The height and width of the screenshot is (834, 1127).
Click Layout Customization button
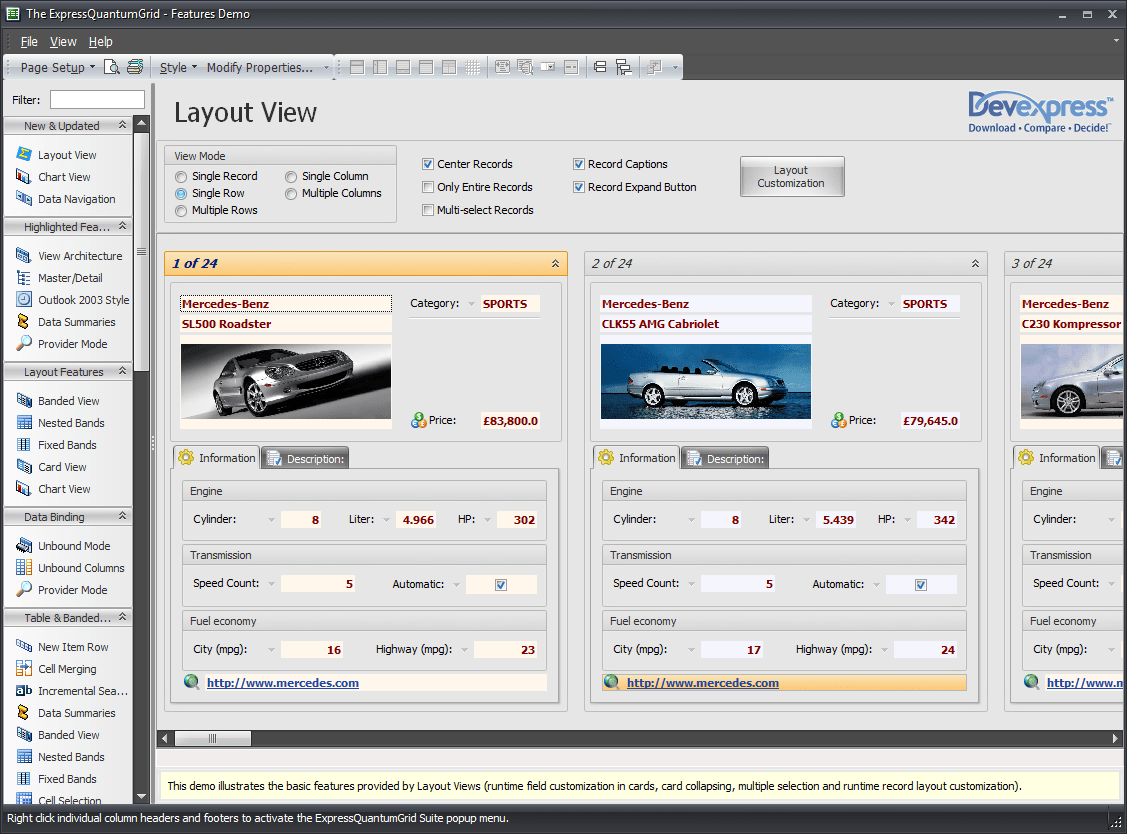pos(791,176)
